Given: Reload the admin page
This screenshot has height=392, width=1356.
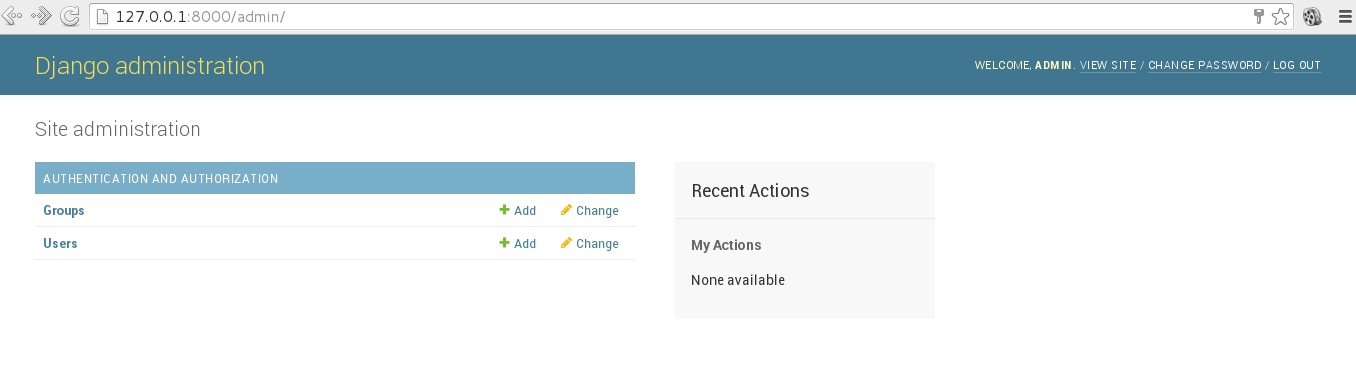Looking at the screenshot, I should [x=70, y=16].
